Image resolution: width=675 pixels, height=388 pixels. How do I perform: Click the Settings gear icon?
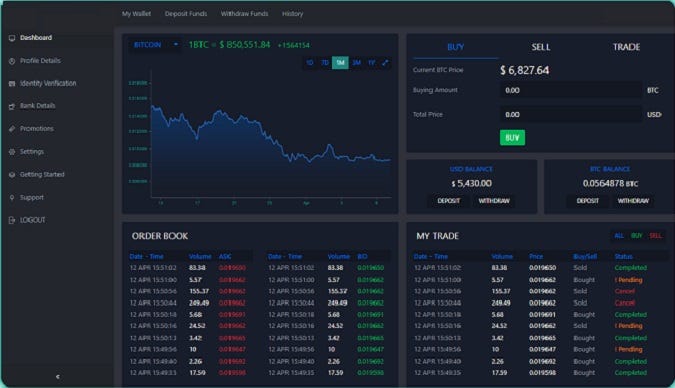12,152
